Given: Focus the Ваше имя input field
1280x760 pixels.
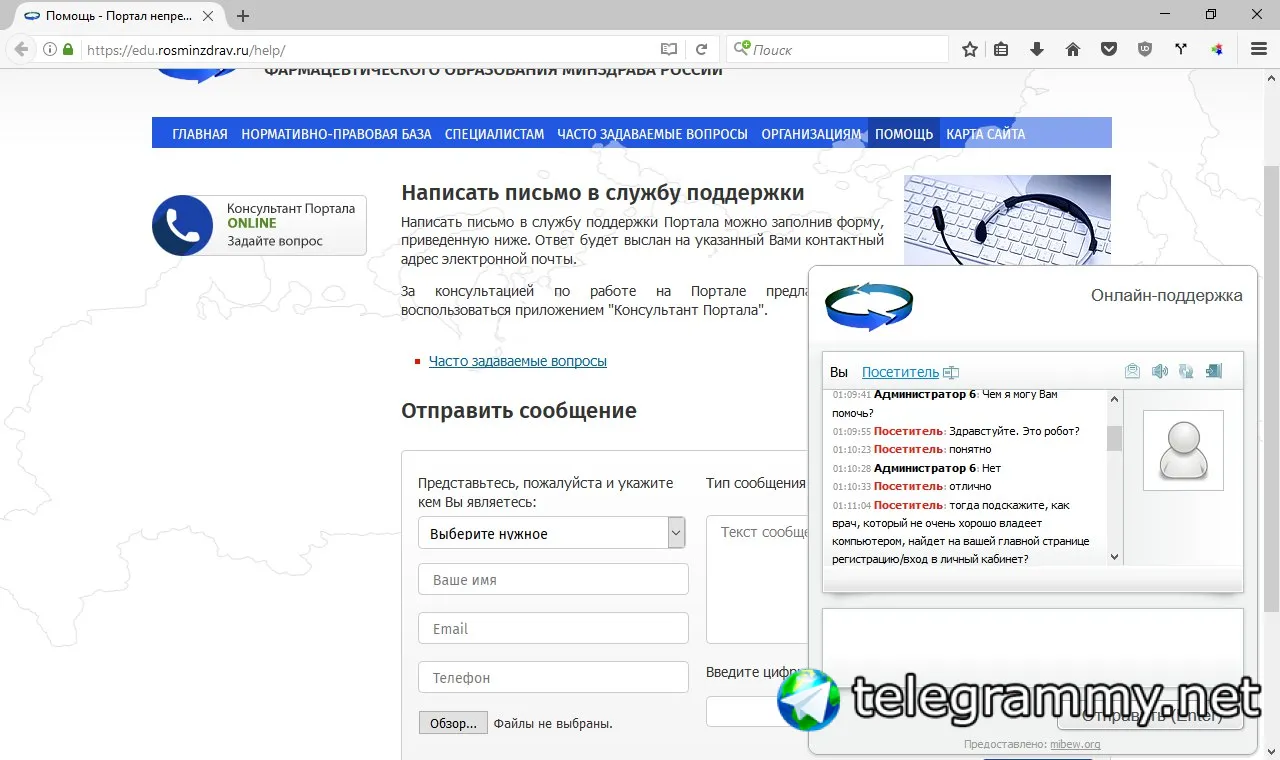Looking at the screenshot, I should [x=553, y=580].
